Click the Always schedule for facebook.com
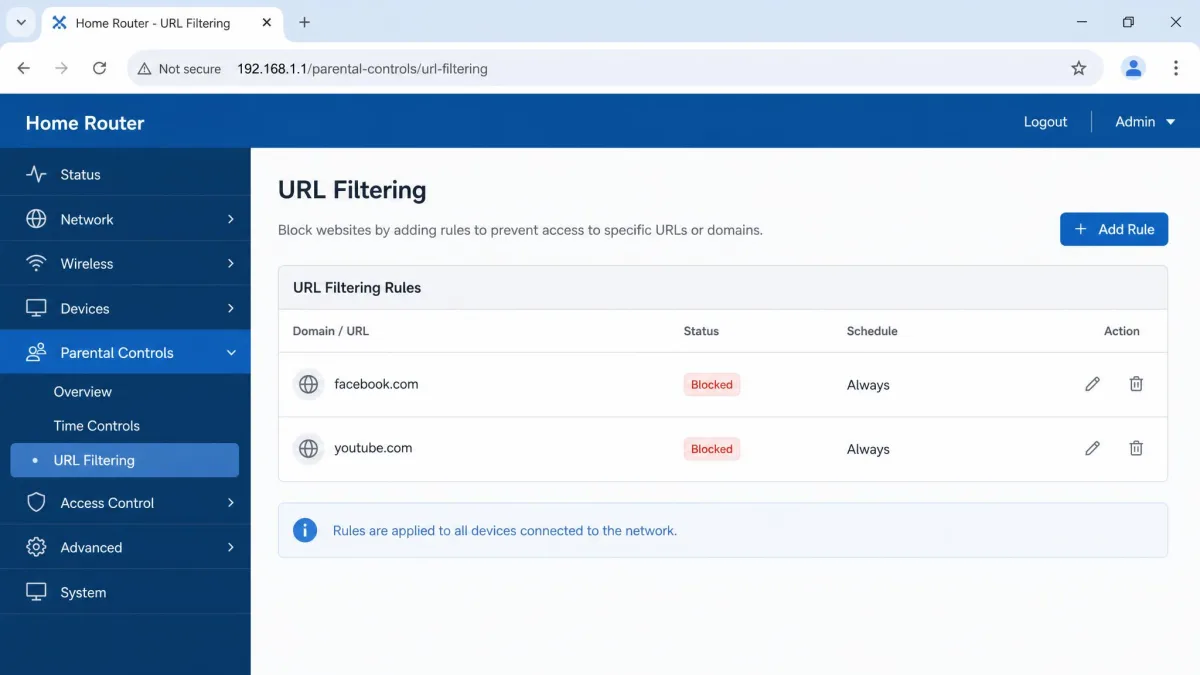Image resolution: width=1200 pixels, height=675 pixels. [x=868, y=385]
